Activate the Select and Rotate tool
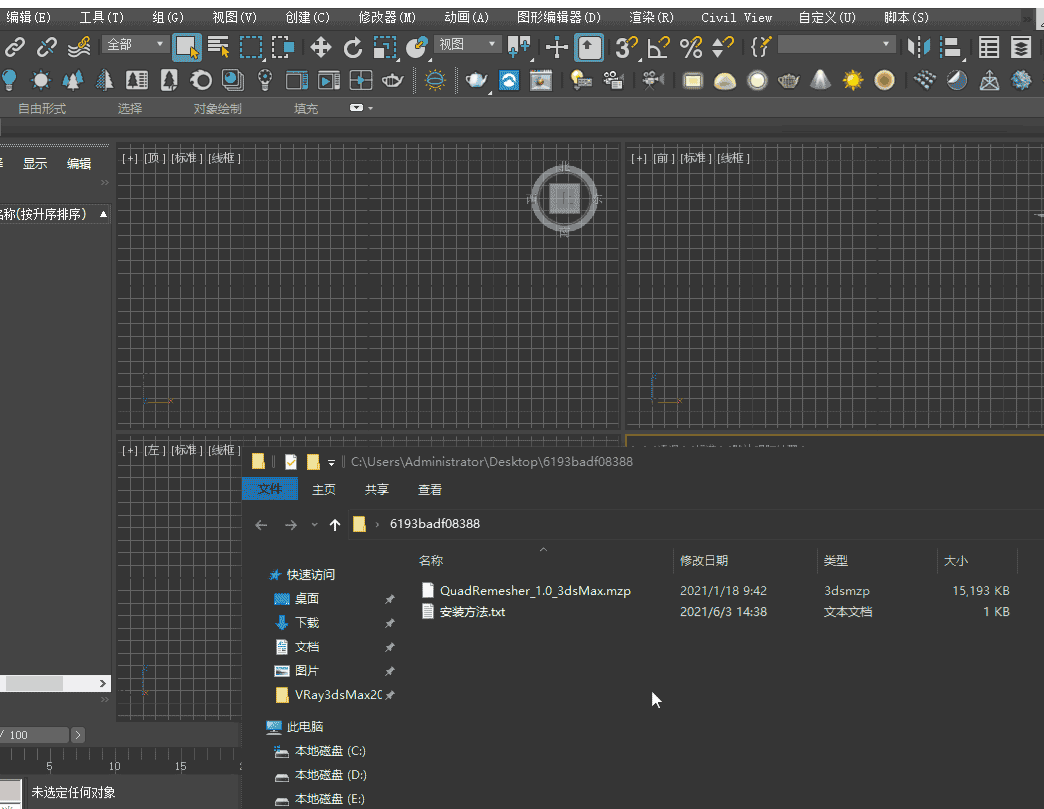This screenshot has width=1044, height=809. (x=353, y=47)
